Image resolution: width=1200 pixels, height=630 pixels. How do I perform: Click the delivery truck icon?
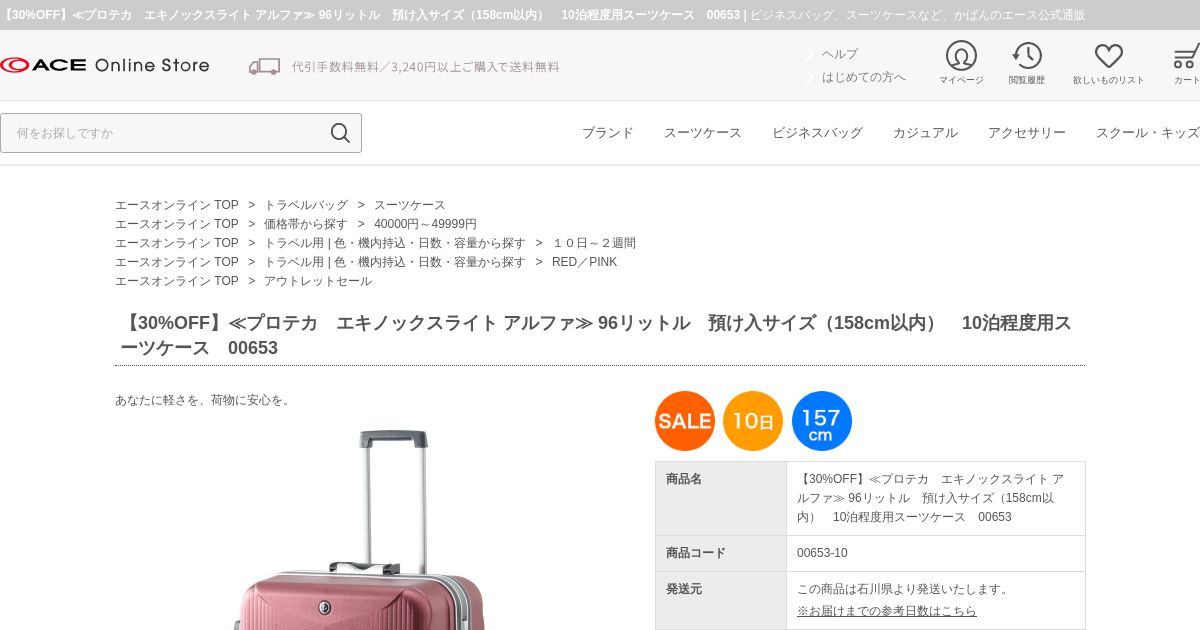pos(264,66)
